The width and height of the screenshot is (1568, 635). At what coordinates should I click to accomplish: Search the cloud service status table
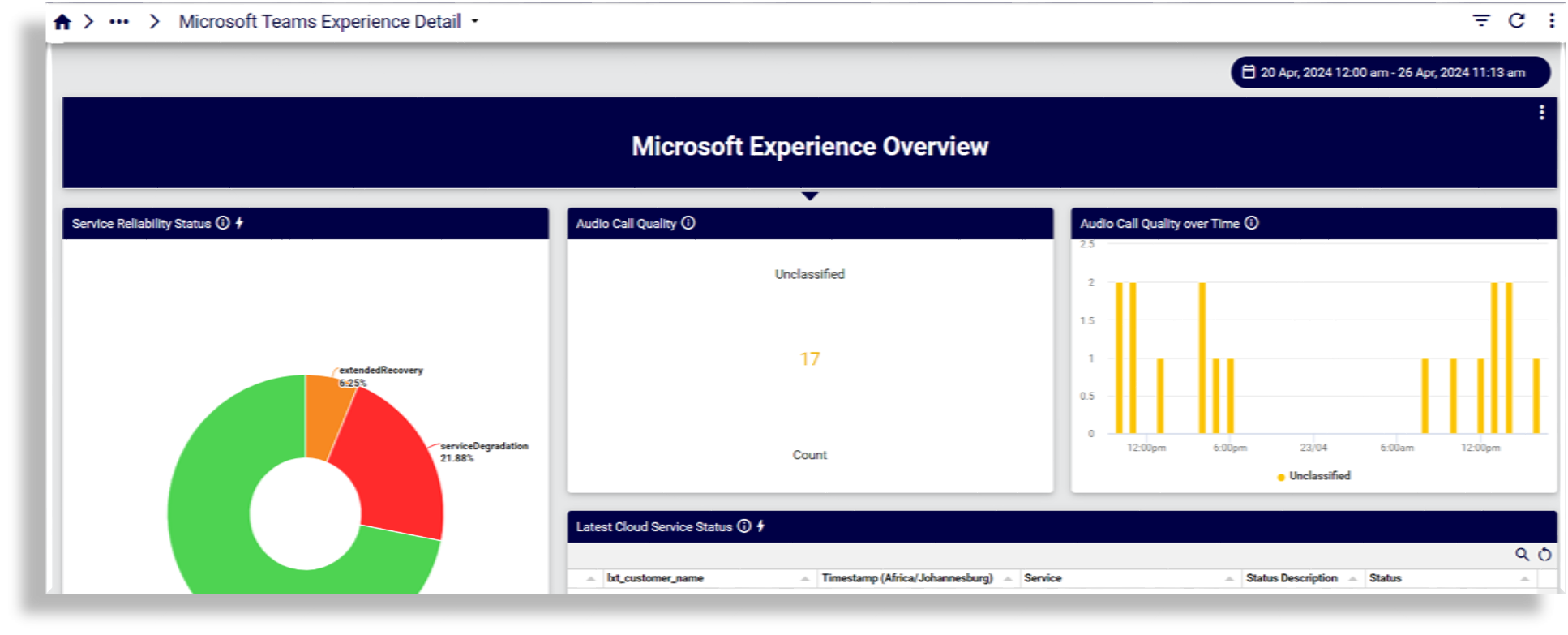click(1522, 555)
